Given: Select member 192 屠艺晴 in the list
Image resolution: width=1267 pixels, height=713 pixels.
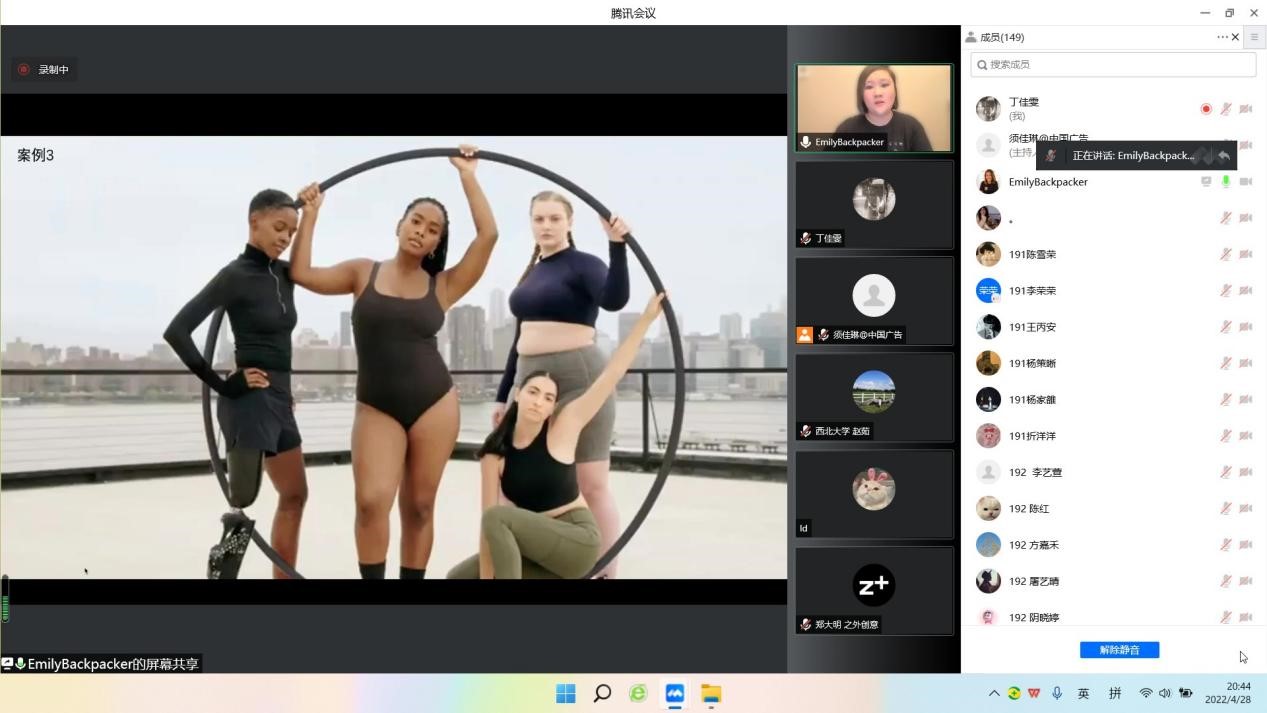Looking at the screenshot, I should pyautogui.click(x=1113, y=581).
